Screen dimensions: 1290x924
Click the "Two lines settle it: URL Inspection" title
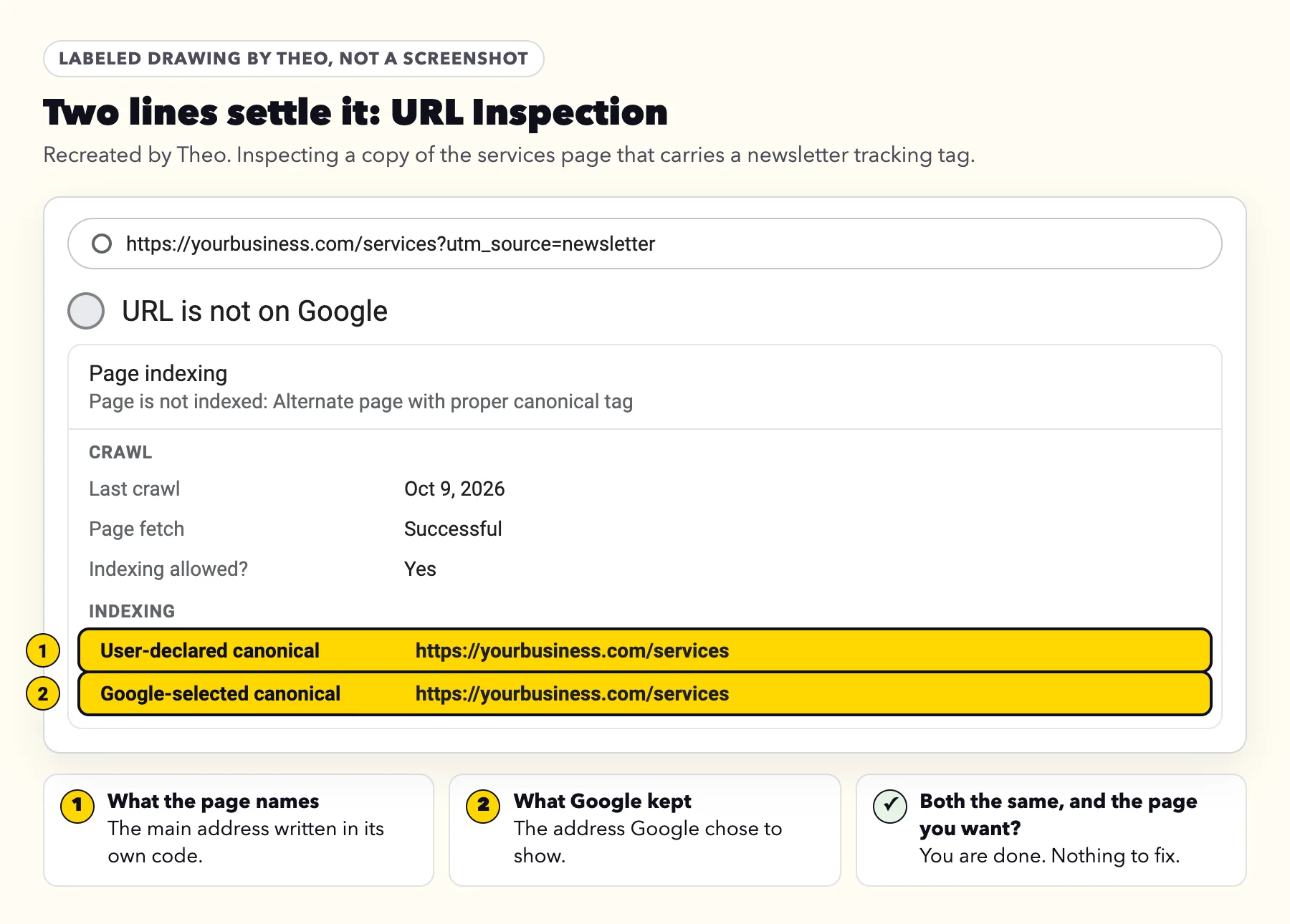click(x=355, y=112)
